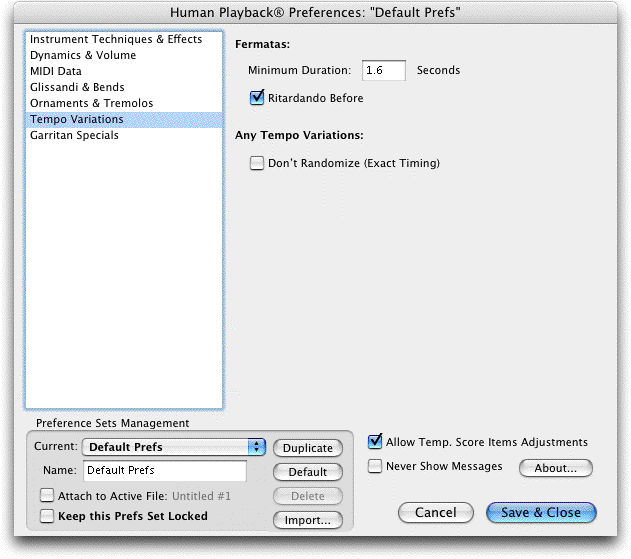Open the Current preference set dropdown
The height and width of the screenshot is (559, 631).
point(174,447)
